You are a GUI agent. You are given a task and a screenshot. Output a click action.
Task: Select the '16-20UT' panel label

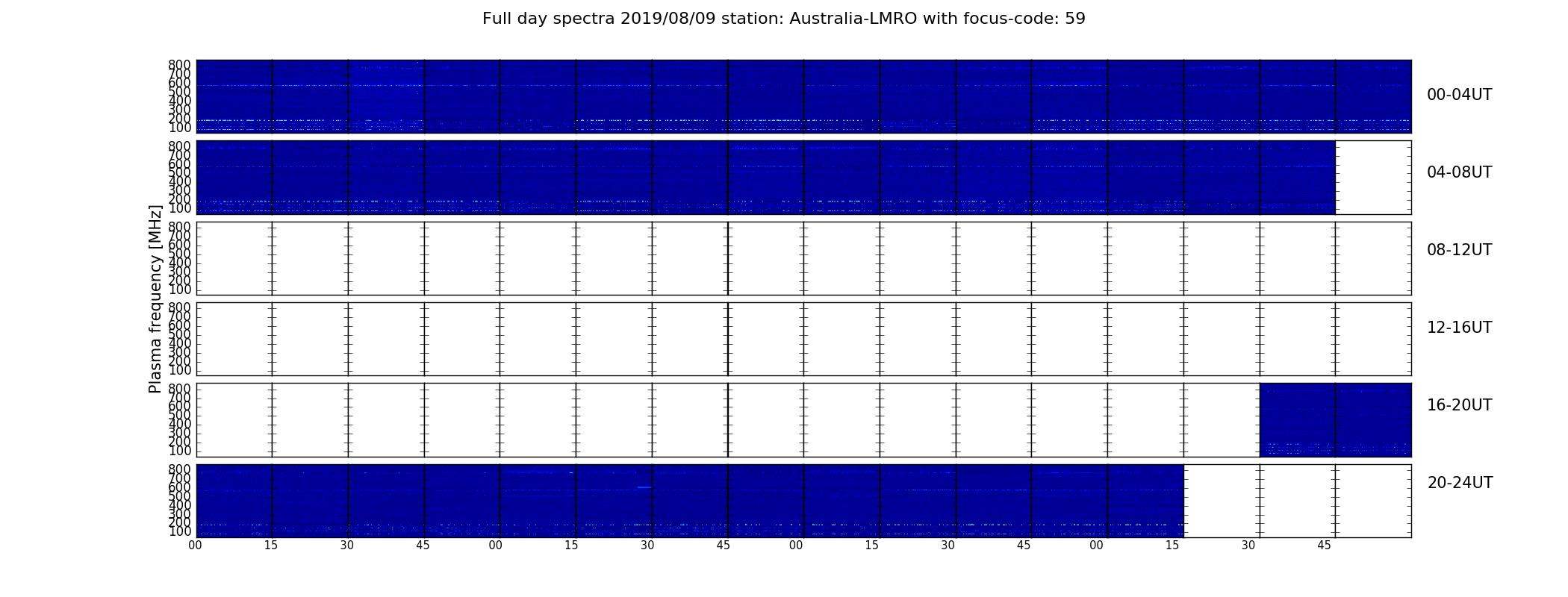tap(1459, 405)
